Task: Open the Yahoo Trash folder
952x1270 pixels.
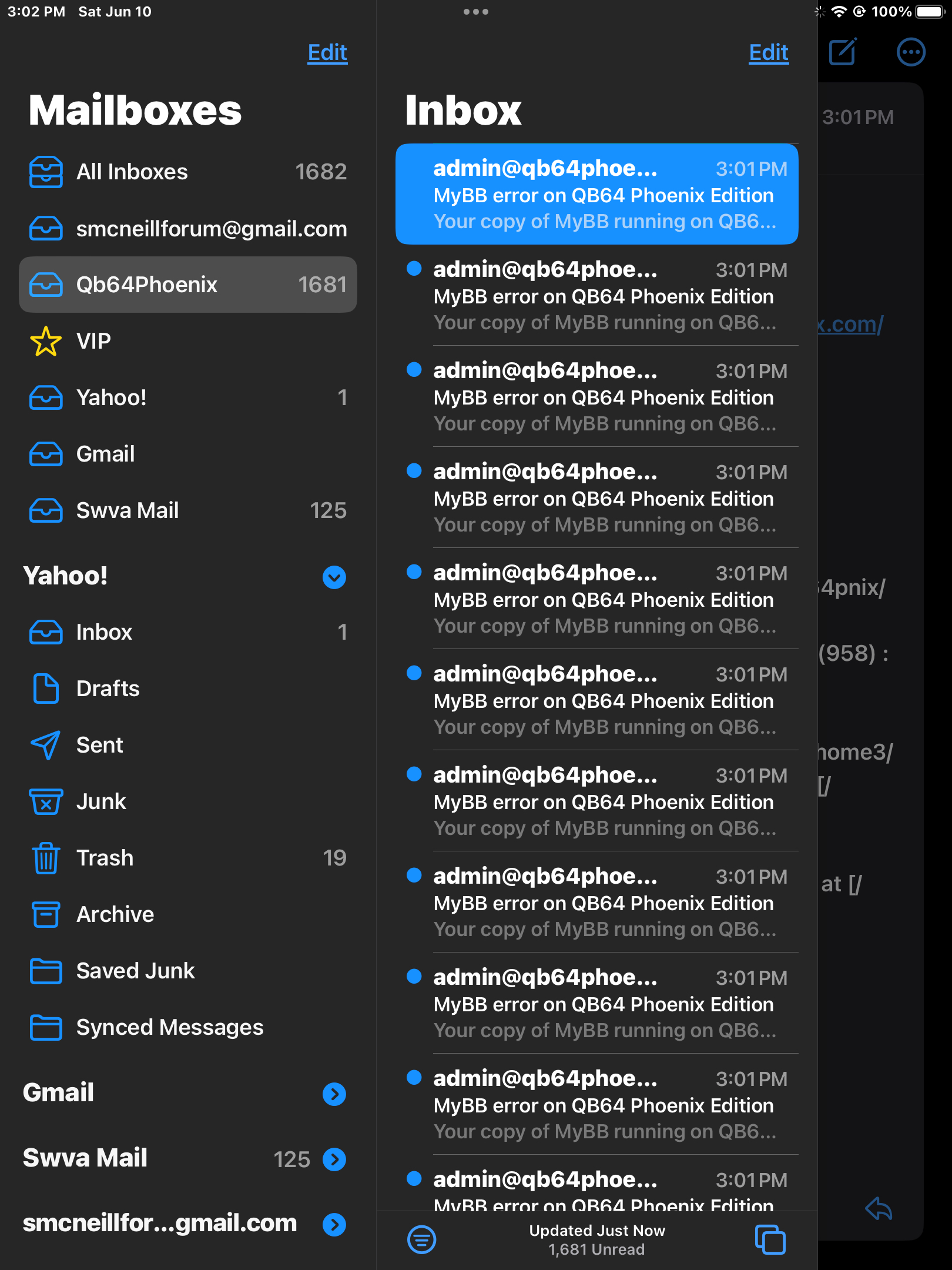Action: [x=188, y=858]
